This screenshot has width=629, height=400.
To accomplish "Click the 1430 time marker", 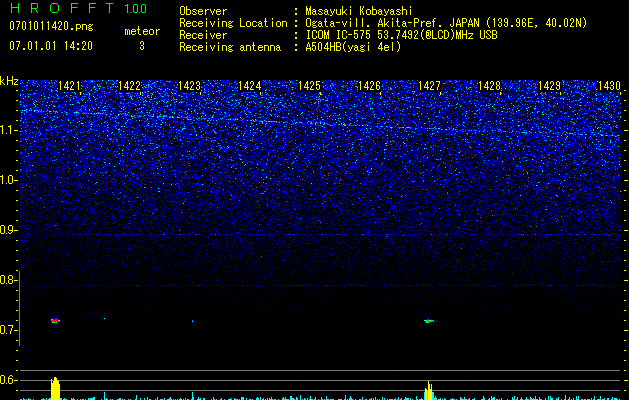I will [609, 86].
